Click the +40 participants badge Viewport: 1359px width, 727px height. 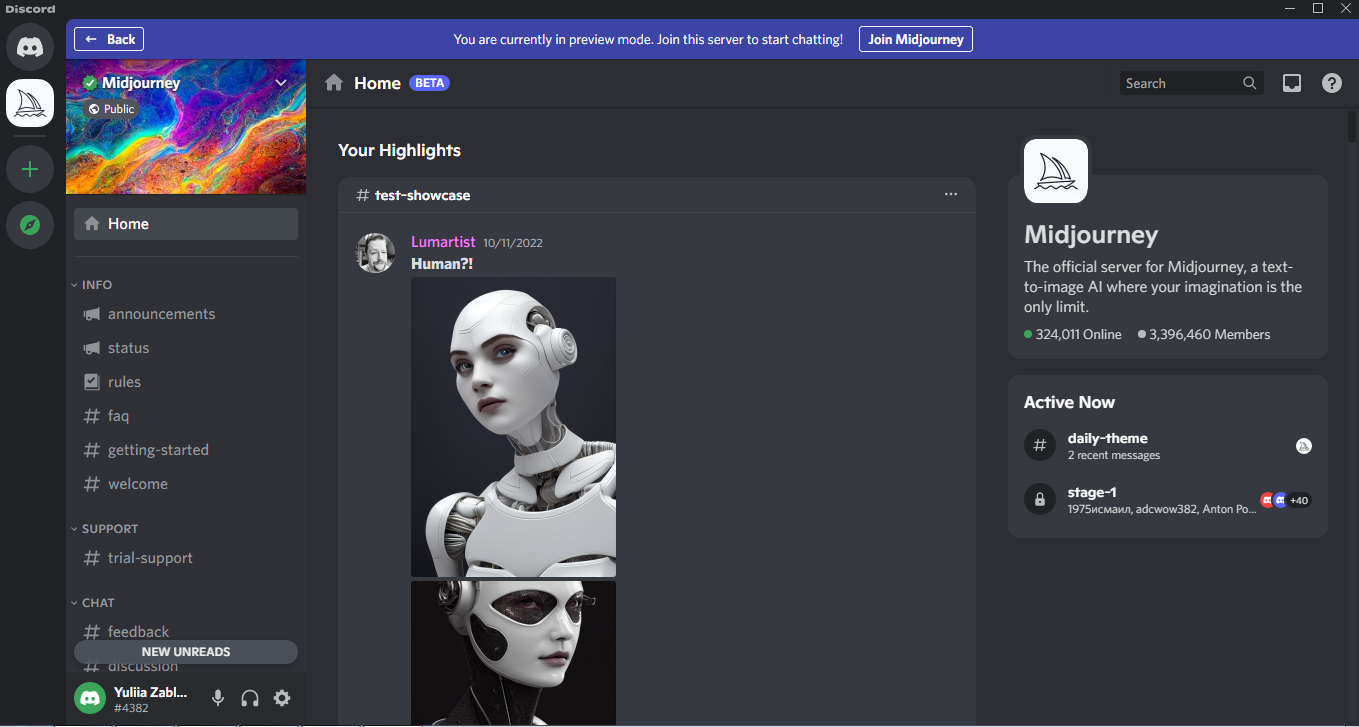point(1298,500)
